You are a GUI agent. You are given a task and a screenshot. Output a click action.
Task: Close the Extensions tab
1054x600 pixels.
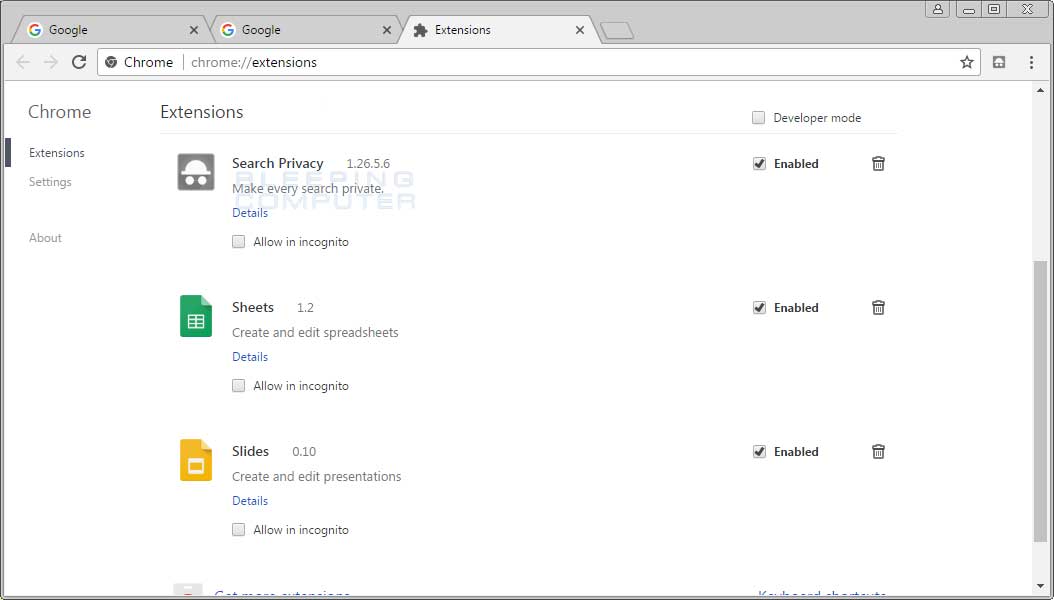579,30
